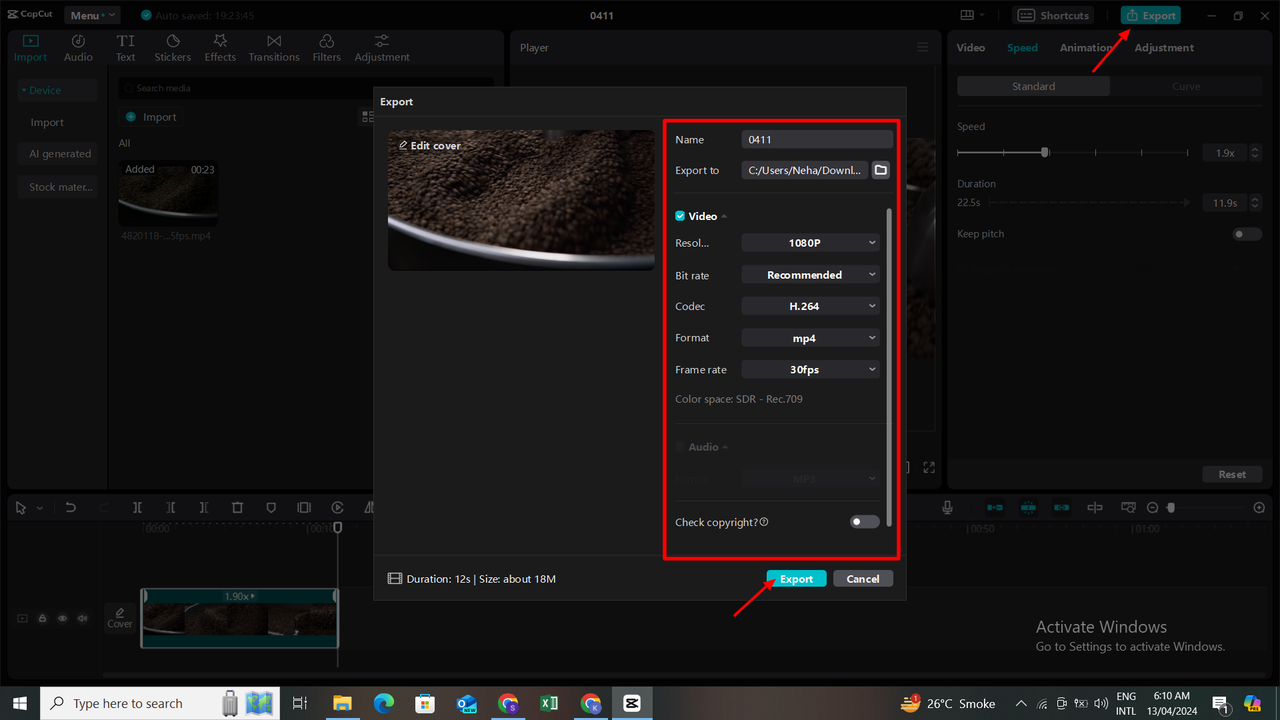This screenshot has height=720, width=1280.
Task: Open the Codec dropdown showing H.264
Action: [810, 305]
